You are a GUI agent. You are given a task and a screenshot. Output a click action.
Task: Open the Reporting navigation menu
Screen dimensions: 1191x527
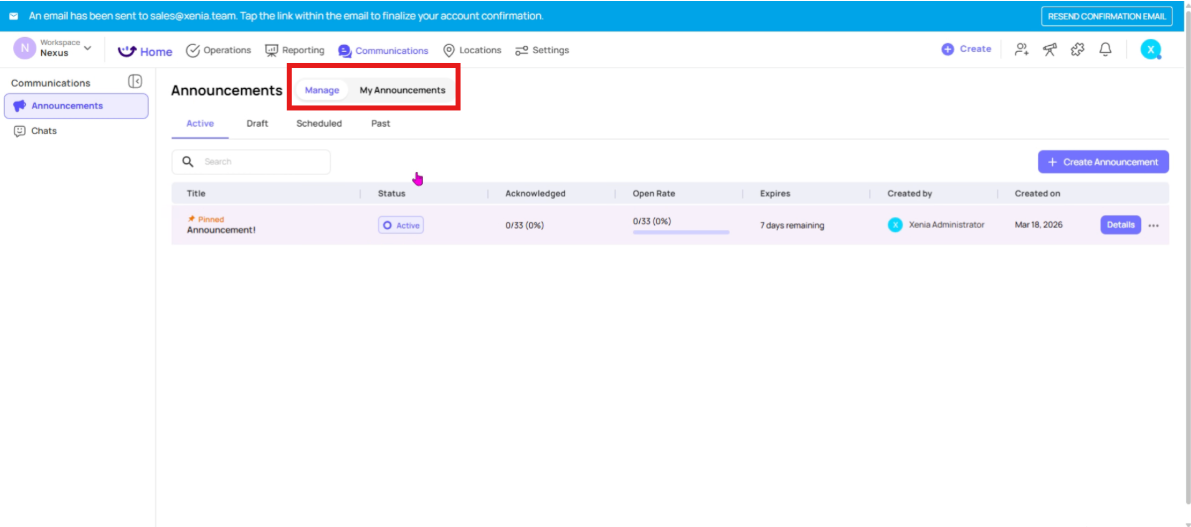295,50
